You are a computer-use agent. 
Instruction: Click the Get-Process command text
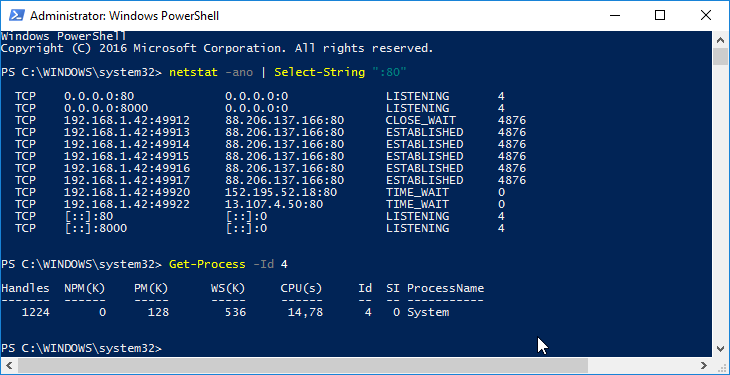pyautogui.click(x=207, y=264)
